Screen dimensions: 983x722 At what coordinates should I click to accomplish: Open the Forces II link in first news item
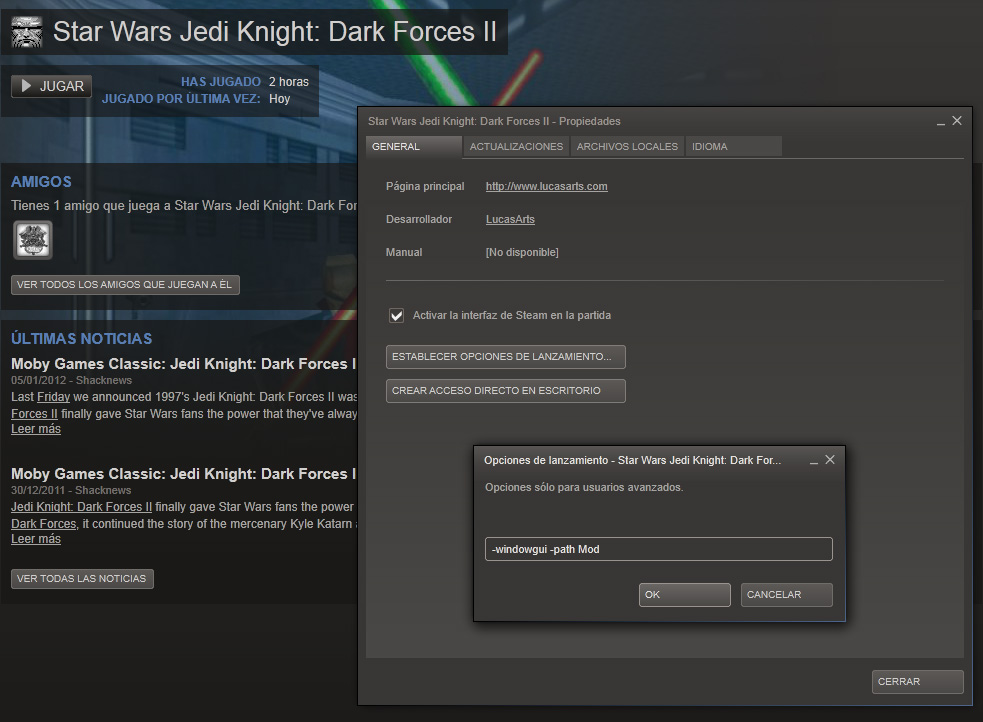34,414
